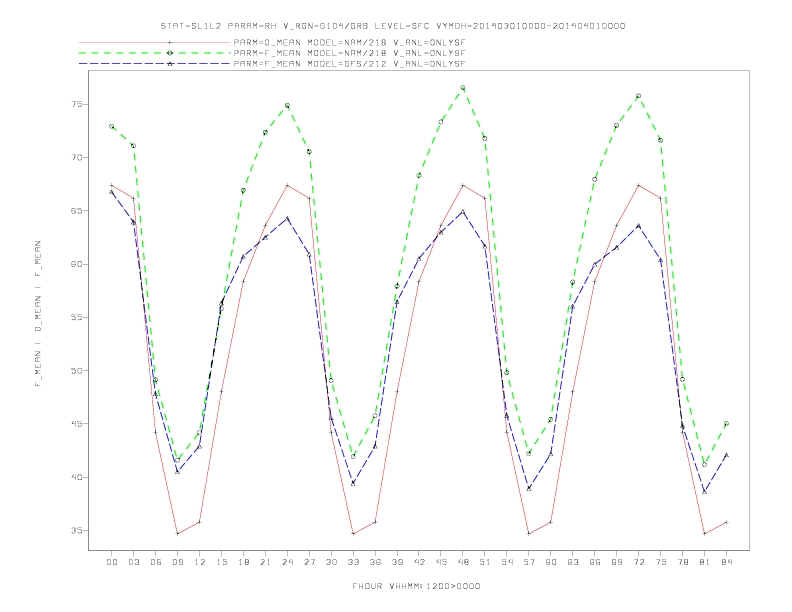
Task: Click x-axis forecast hour label 30
Action: tap(331, 562)
